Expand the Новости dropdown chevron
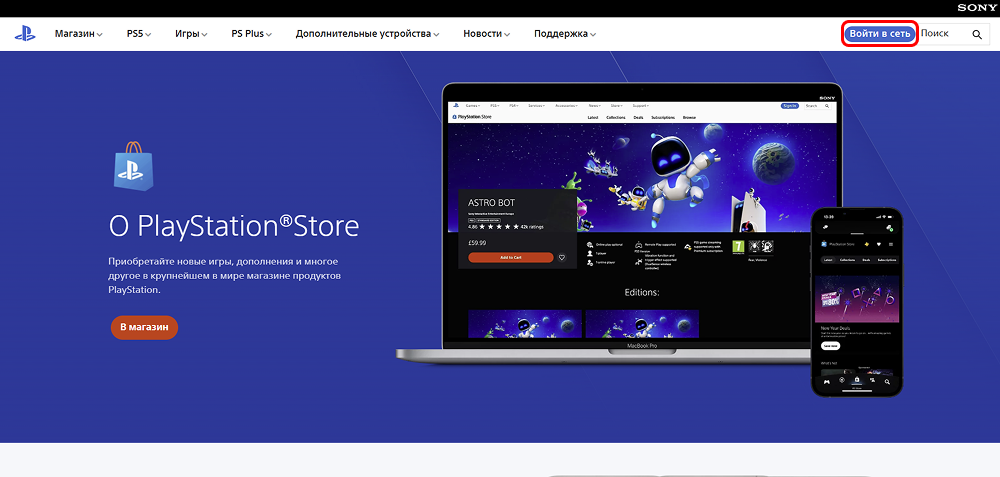This screenshot has height=477, width=1000. pos(506,35)
